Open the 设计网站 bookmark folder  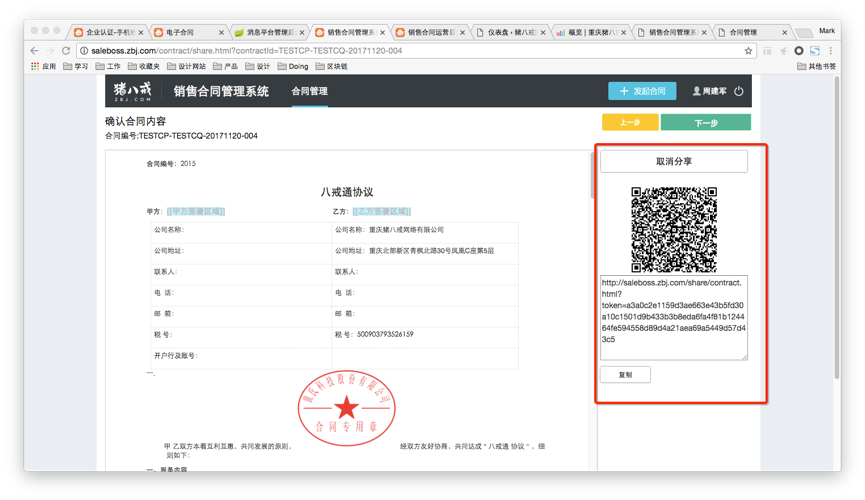tap(186, 66)
